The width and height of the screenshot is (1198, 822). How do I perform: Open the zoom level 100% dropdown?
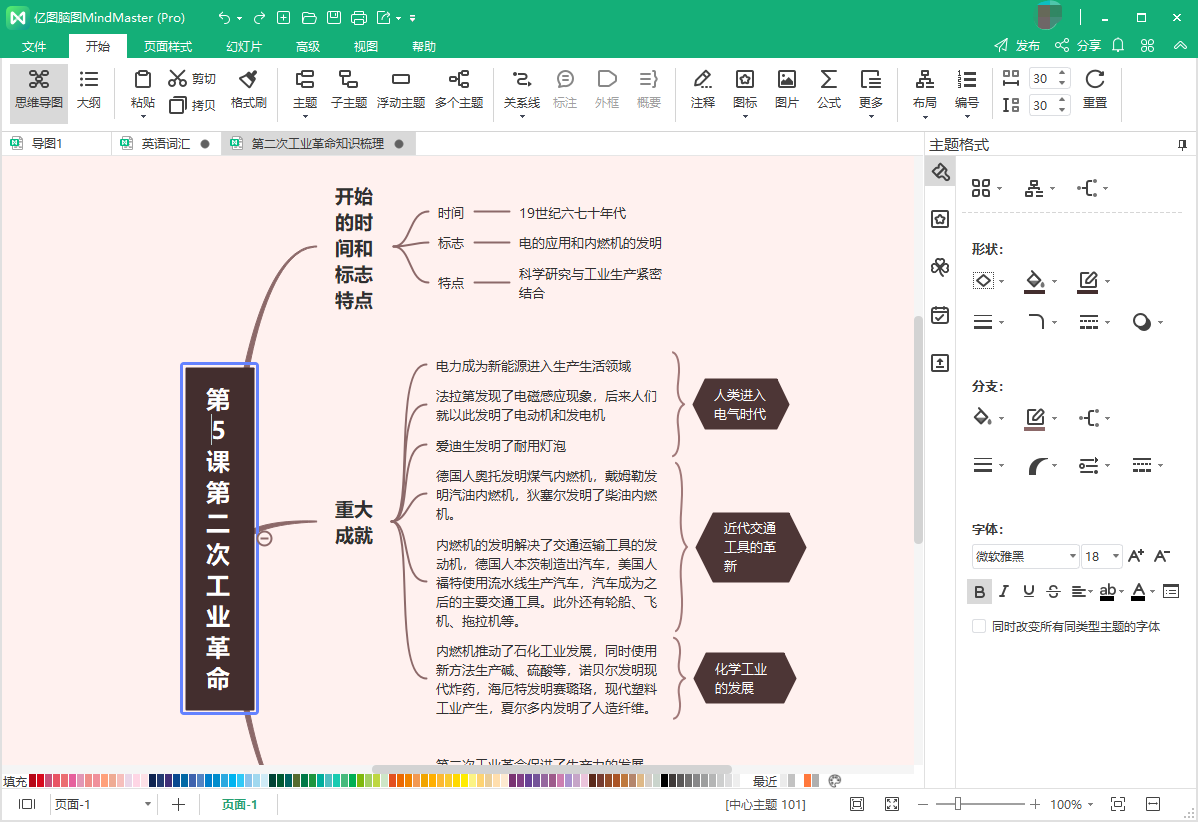point(1090,804)
